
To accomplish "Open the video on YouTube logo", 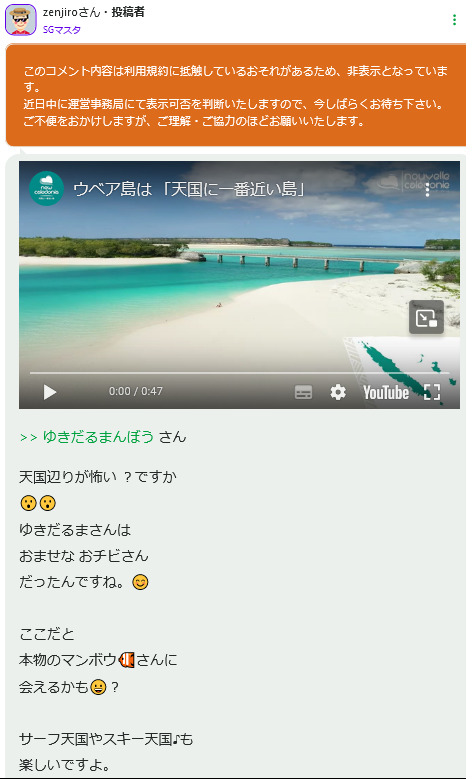I will pyautogui.click(x=386, y=392).
